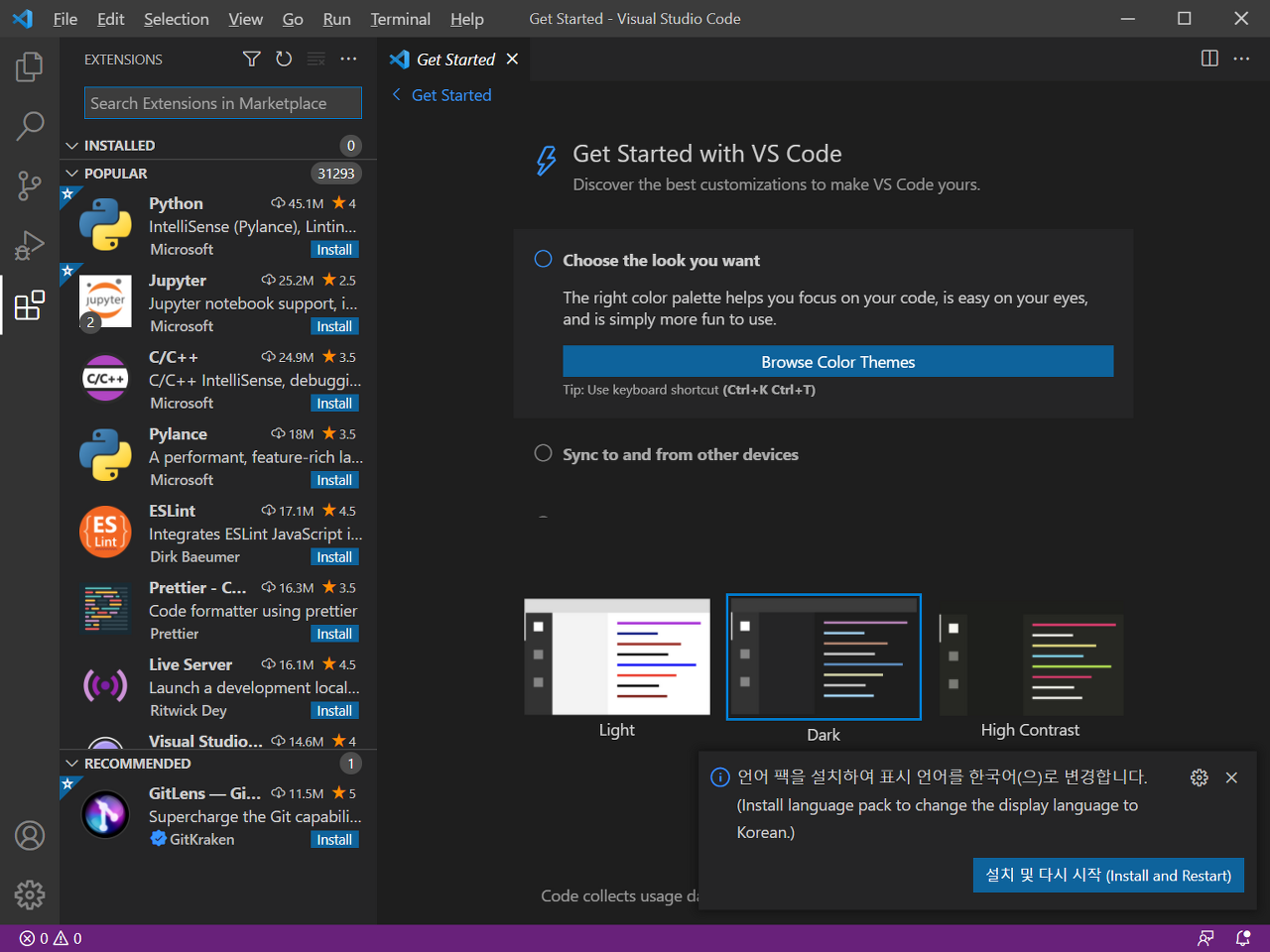Viewport: 1270px width, 952px height.
Task: Install the C/C++ extension
Action: 334,404
